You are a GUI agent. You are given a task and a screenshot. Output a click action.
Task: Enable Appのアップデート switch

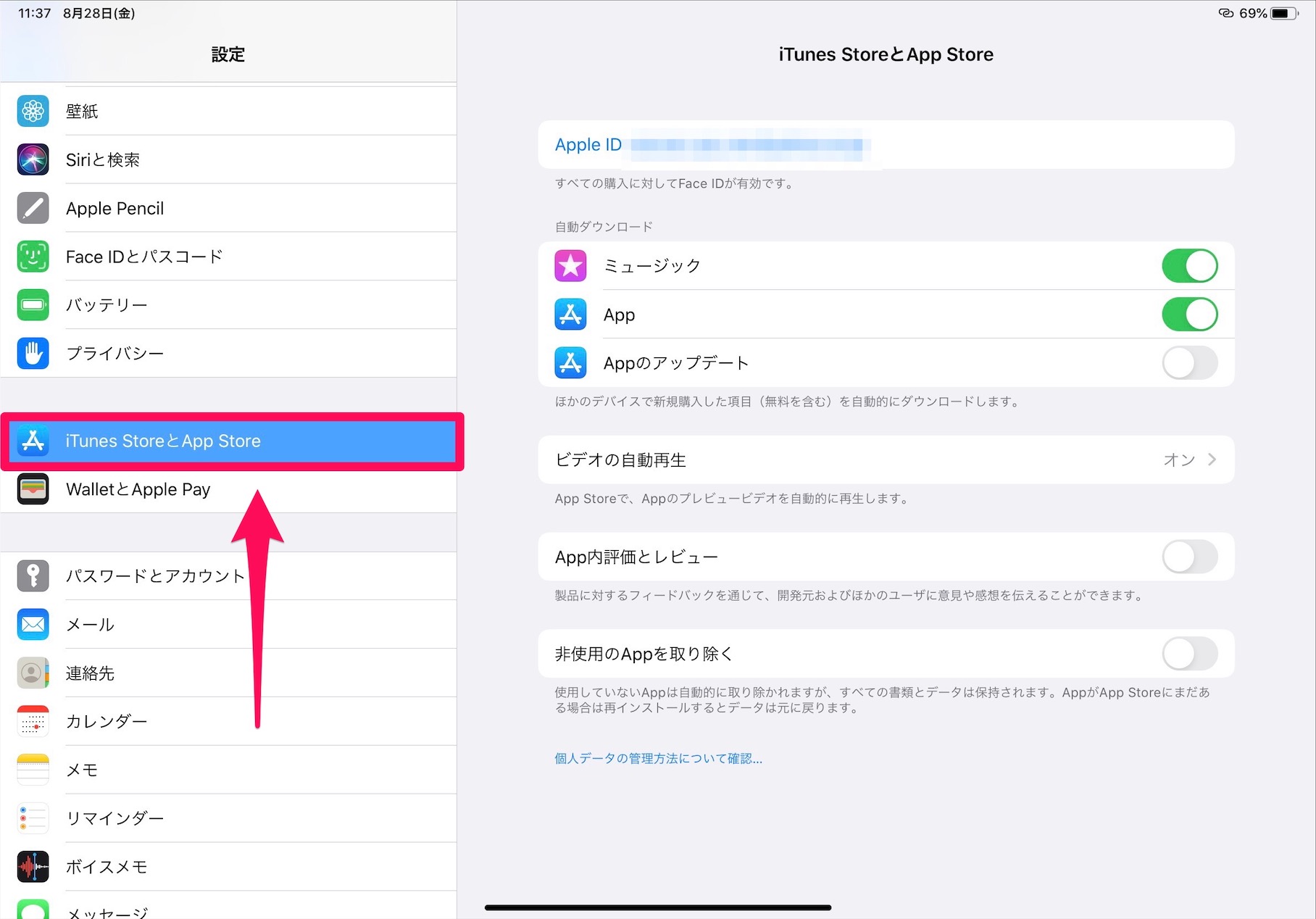point(1190,363)
